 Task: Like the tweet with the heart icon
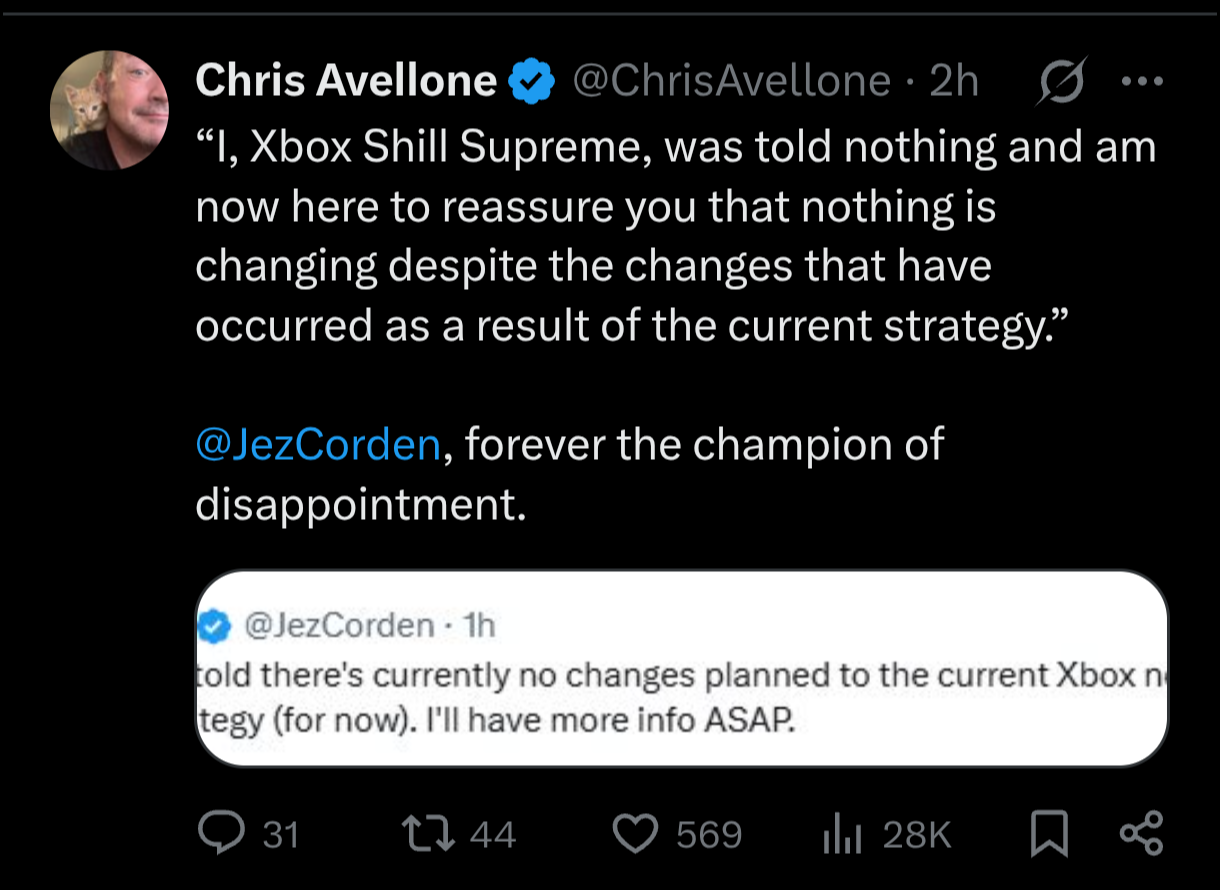click(636, 833)
